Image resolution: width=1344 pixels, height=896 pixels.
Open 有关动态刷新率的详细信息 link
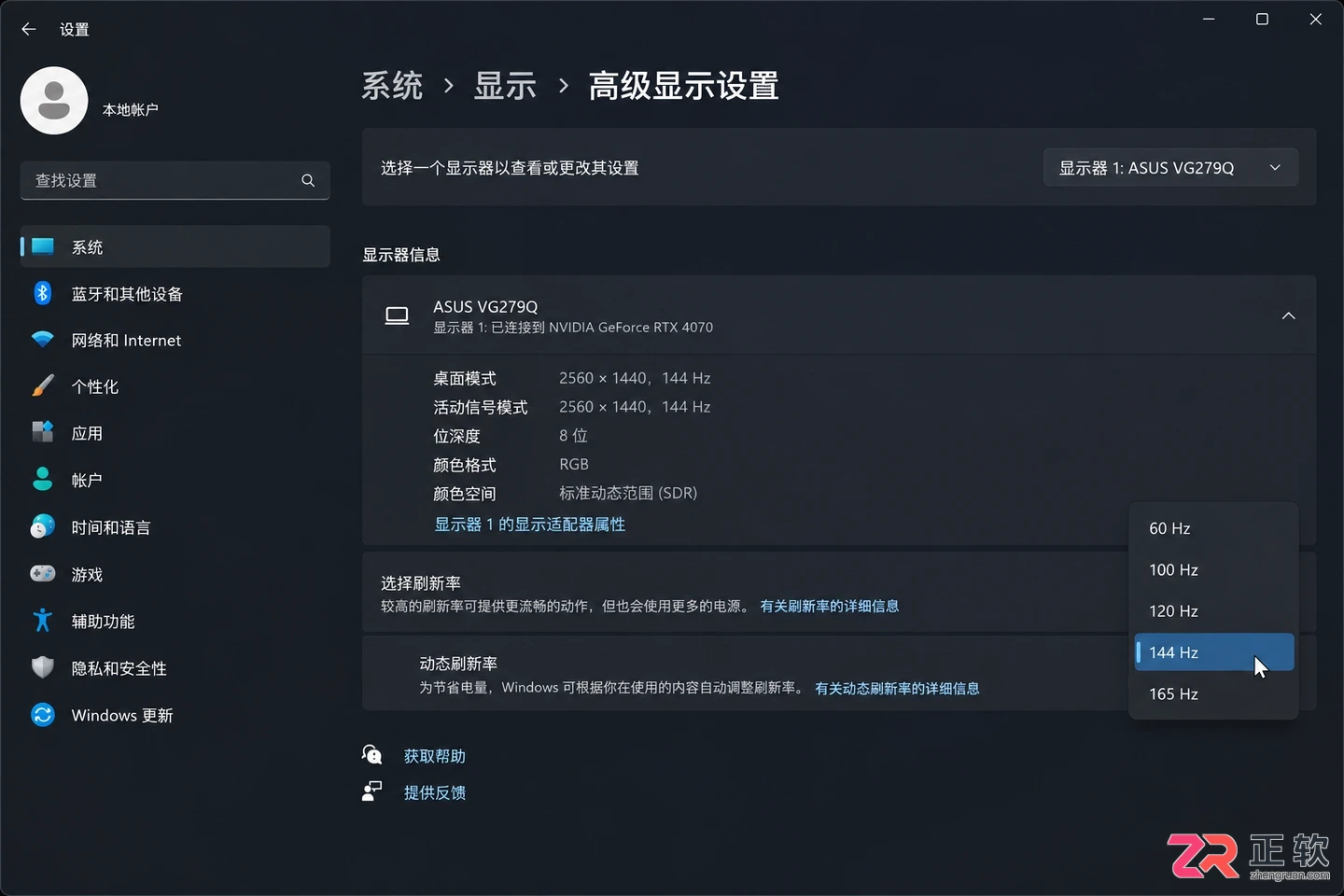(x=897, y=688)
